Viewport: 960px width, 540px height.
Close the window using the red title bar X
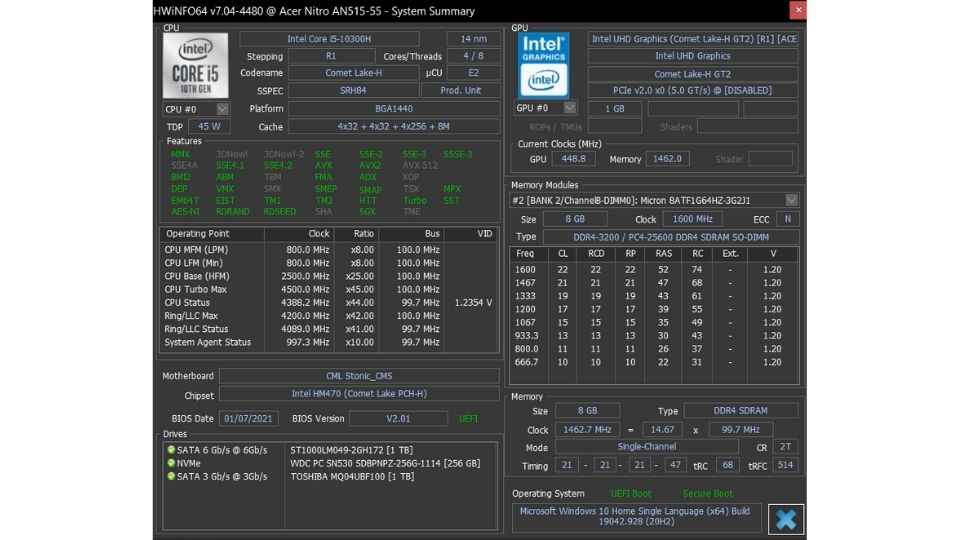(798, 10)
